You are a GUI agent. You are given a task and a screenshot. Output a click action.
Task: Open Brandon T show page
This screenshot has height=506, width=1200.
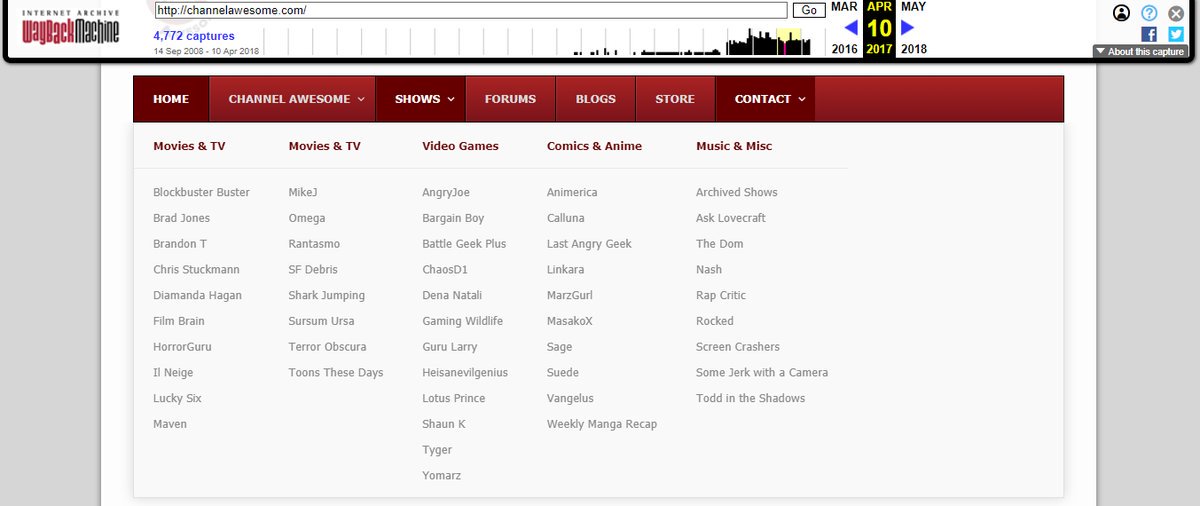[x=180, y=244]
